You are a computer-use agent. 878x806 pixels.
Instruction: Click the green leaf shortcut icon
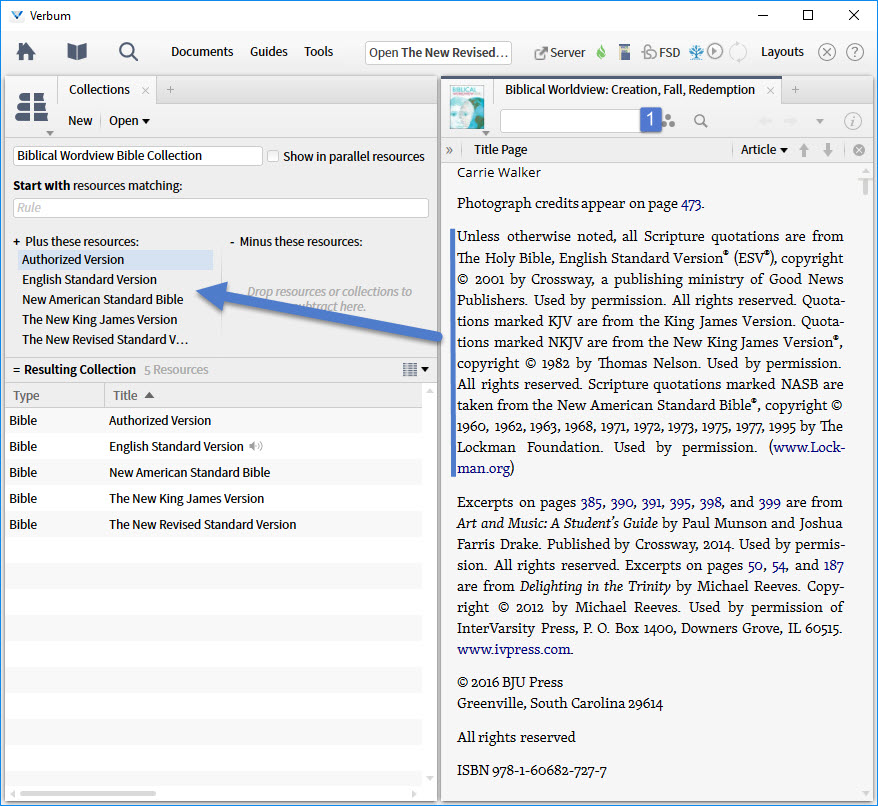click(x=601, y=52)
